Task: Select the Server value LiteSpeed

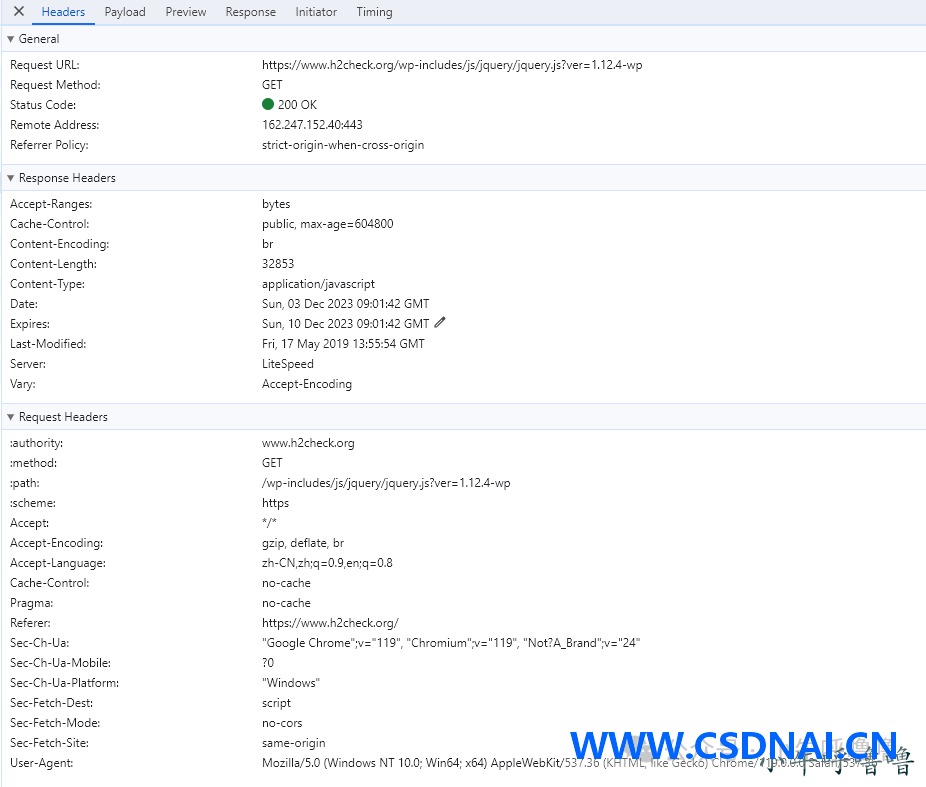Action: pos(288,364)
